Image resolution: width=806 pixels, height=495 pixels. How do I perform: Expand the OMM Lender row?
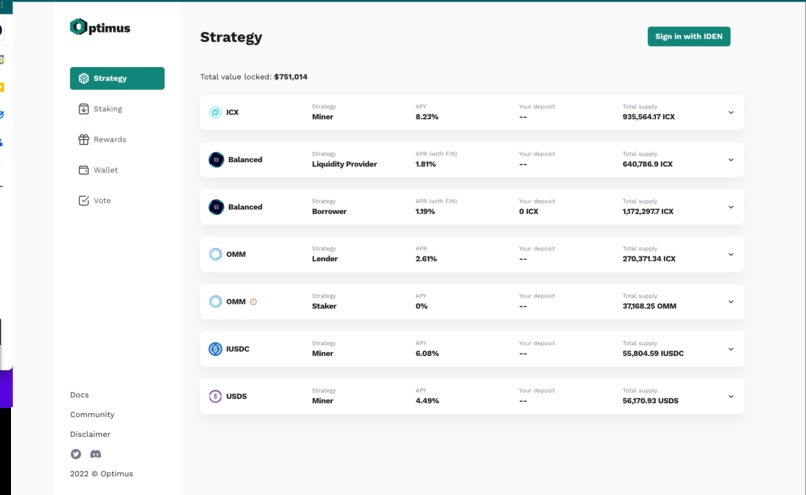tap(731, 254)
